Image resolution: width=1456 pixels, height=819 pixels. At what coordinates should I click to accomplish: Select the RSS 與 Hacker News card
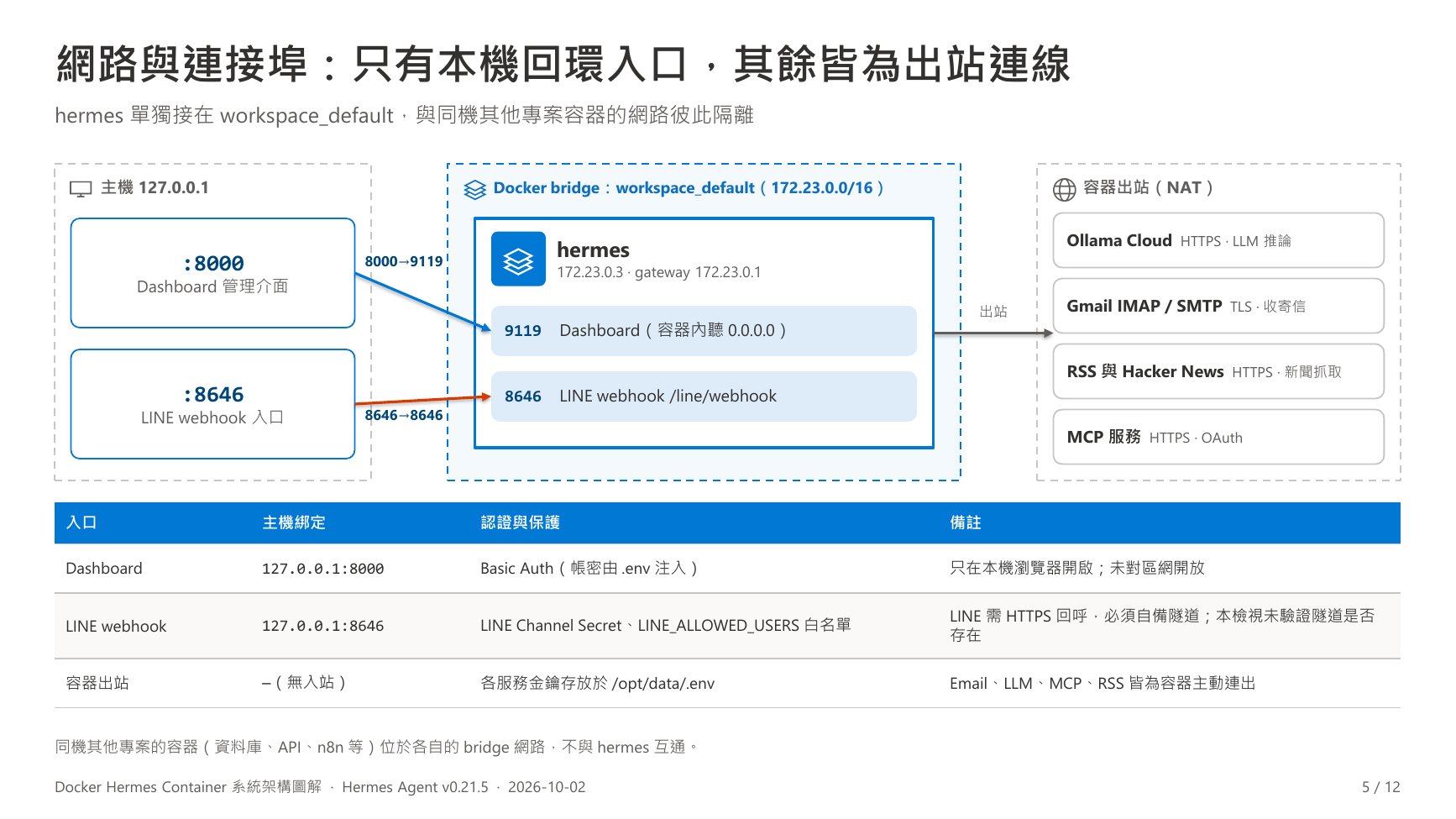click(1218, 371)
